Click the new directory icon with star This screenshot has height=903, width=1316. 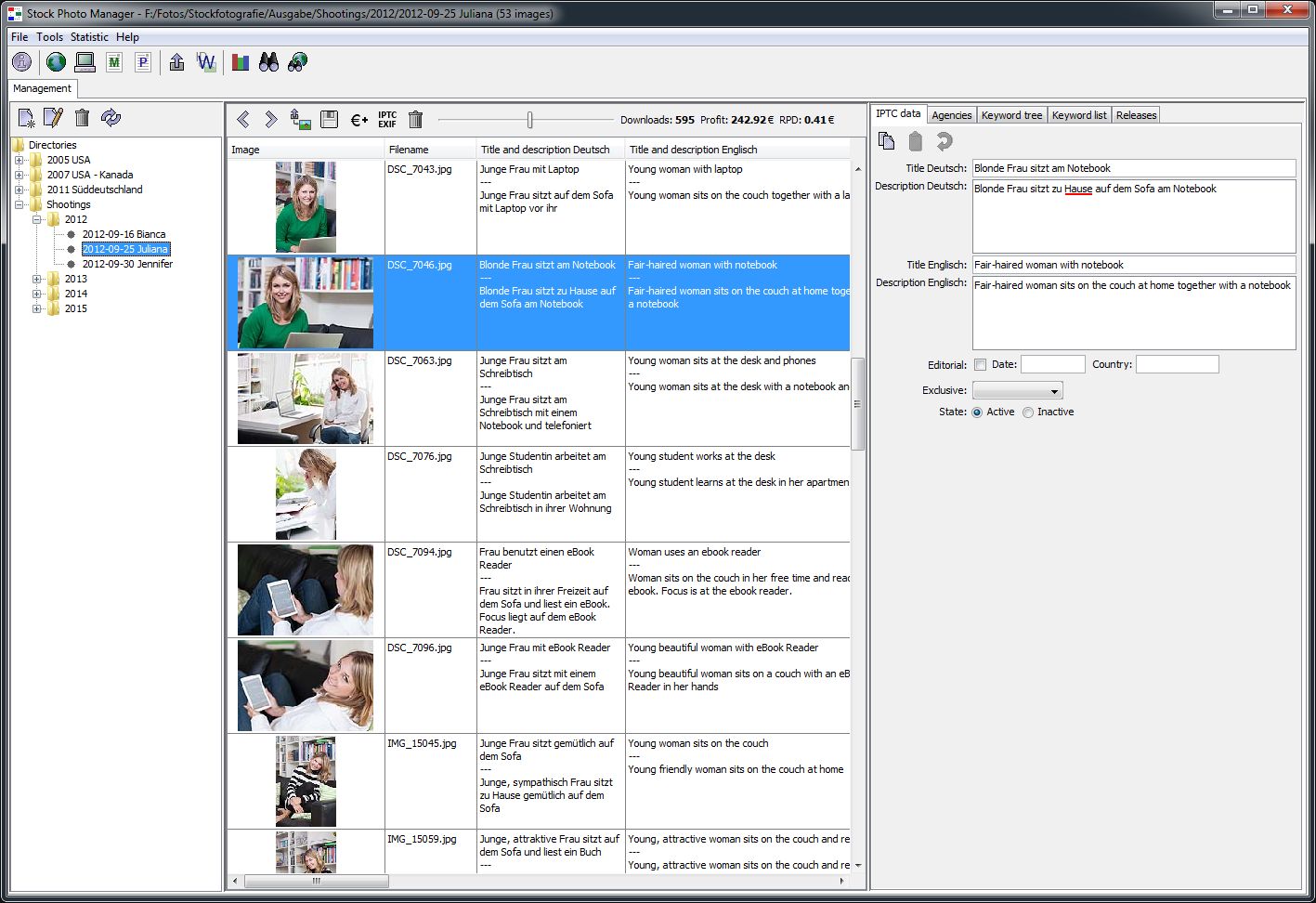coord(26,118)
